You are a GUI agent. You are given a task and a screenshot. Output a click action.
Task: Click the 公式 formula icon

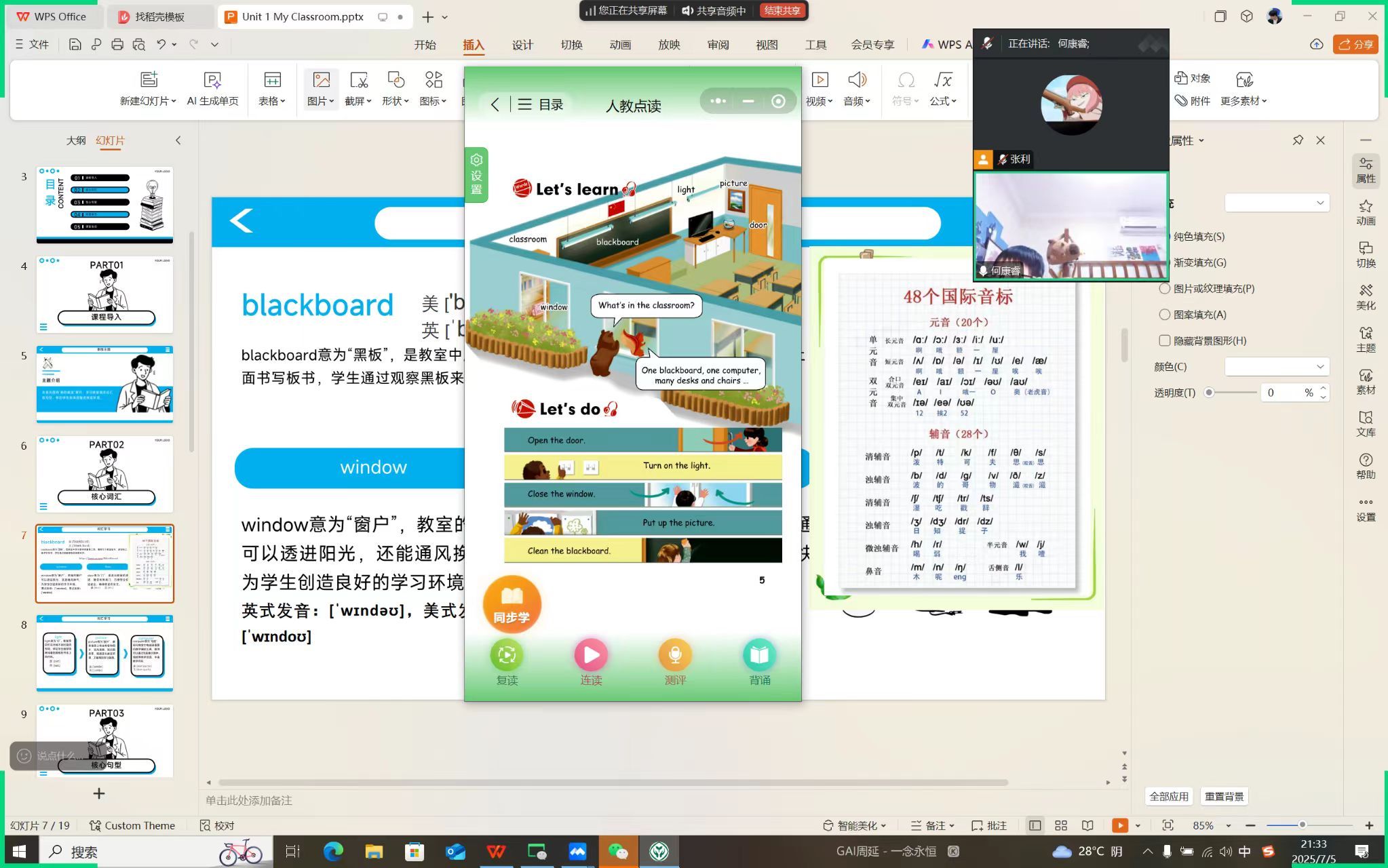[942, 80]
